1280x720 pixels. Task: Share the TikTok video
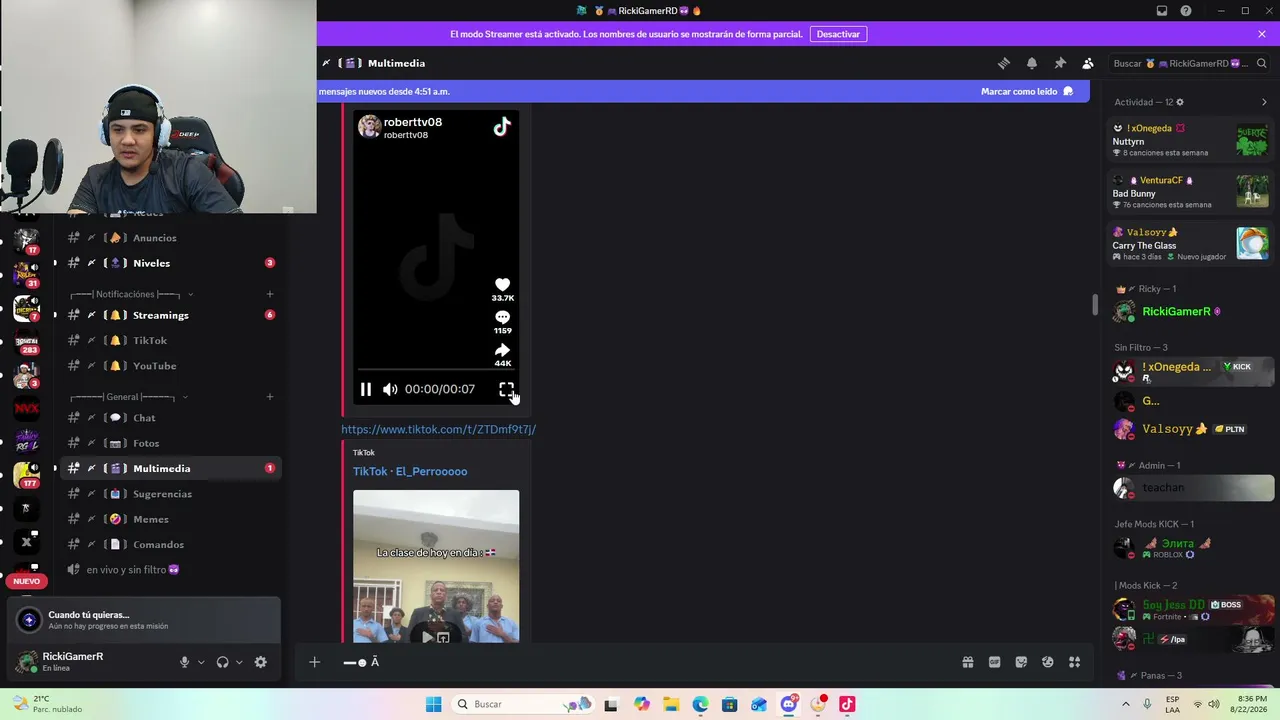point(502,350)
